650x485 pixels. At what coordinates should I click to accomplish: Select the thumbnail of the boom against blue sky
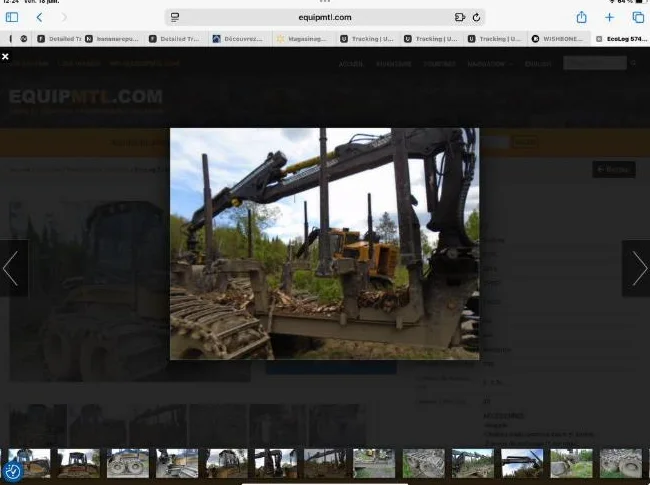coord(521,463)
